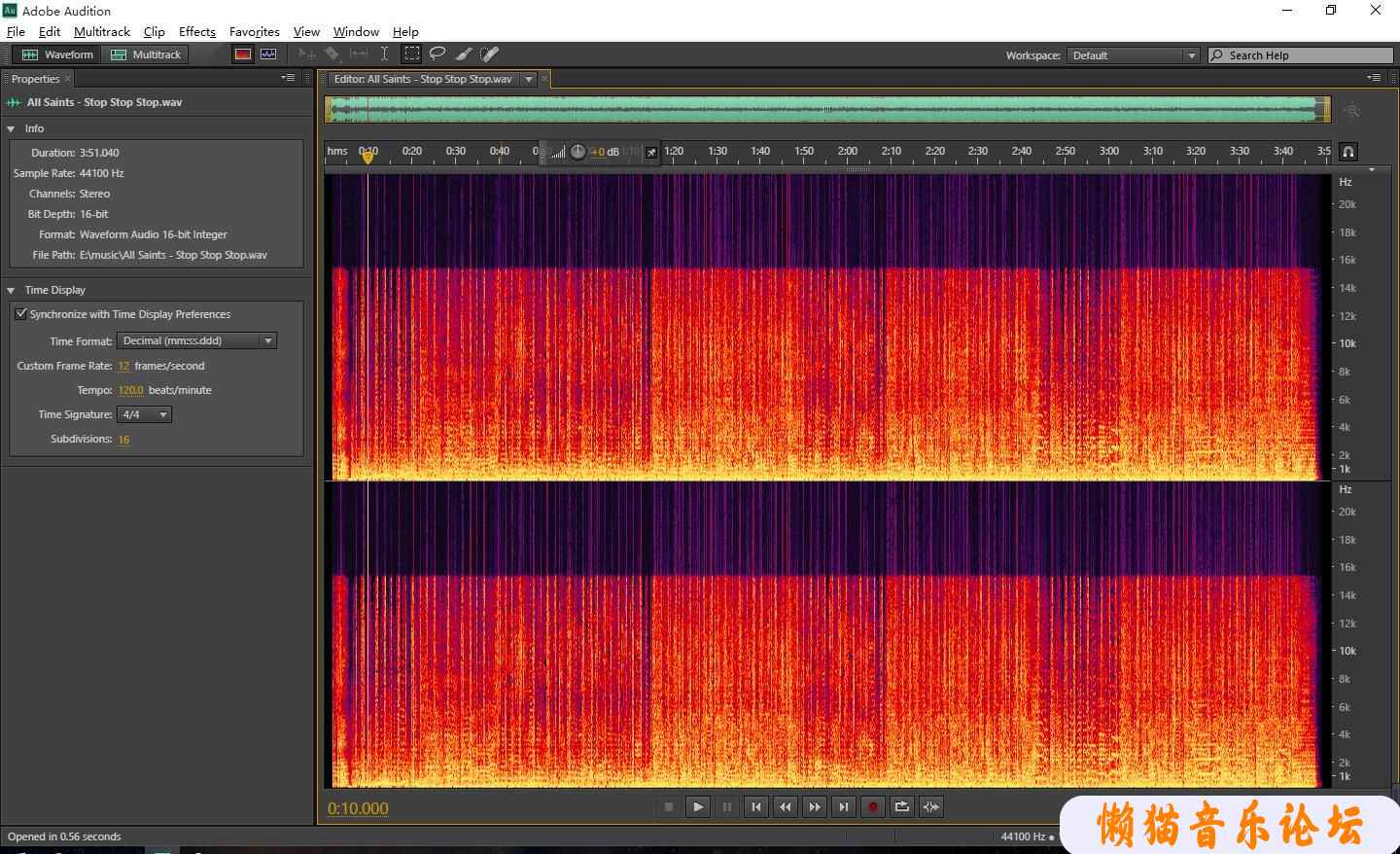
Task: Edit the Custom Frame Rate value 12
Action: (x=123, y=366)
